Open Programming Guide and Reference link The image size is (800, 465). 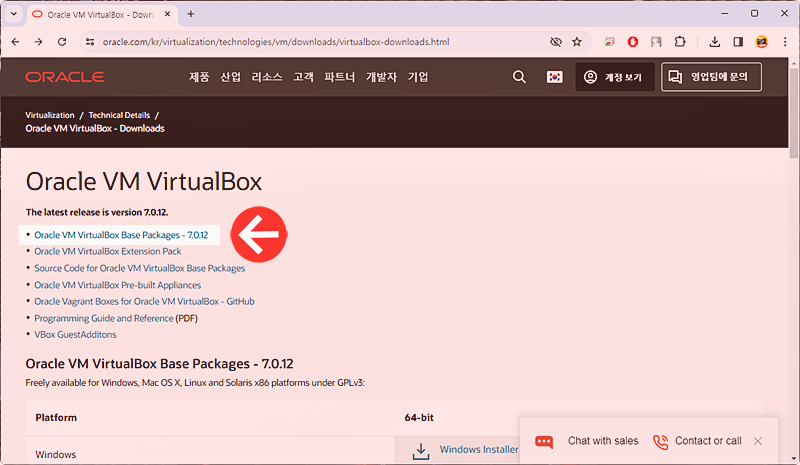104,318
